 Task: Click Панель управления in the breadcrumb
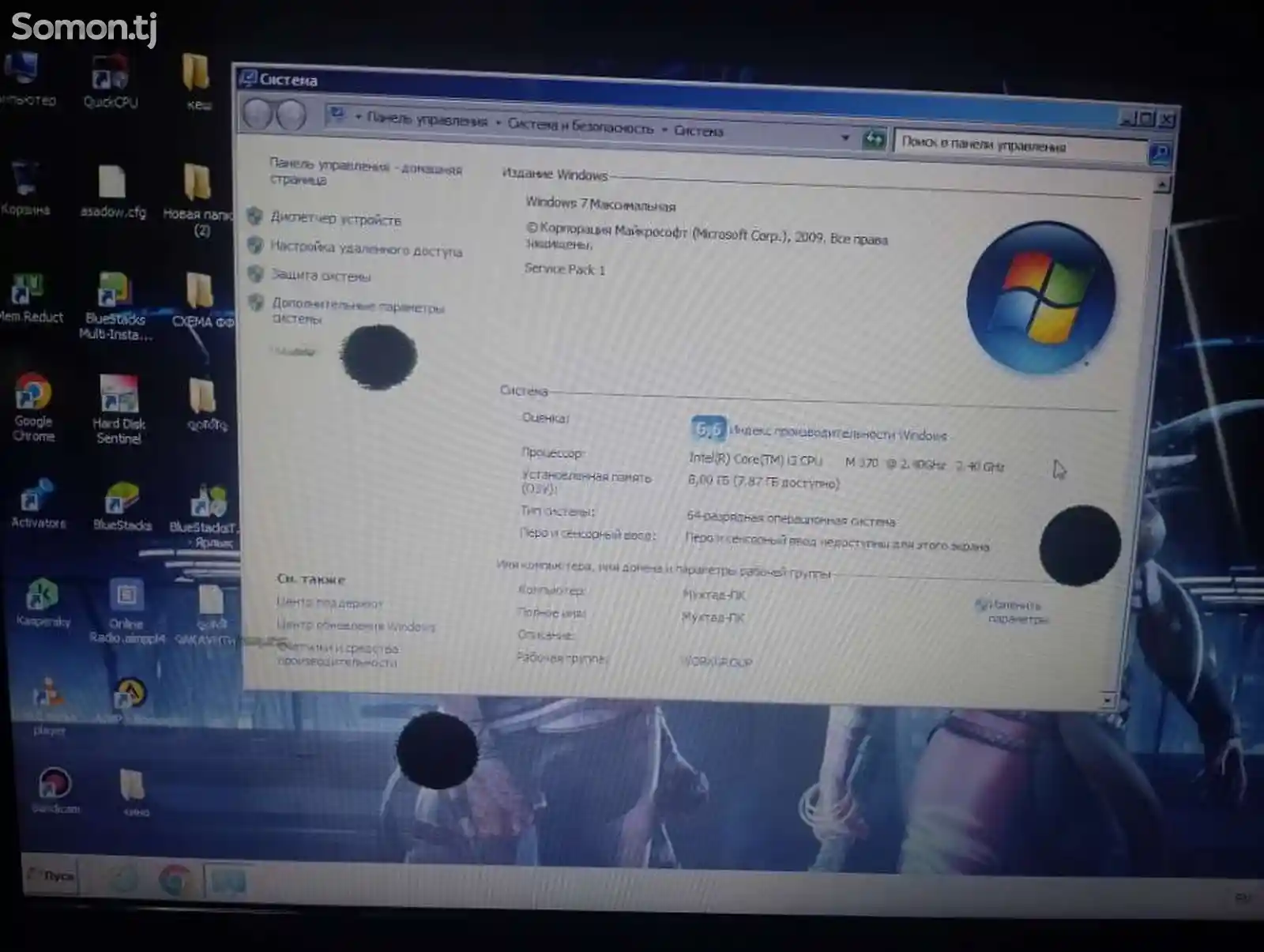tap(427, 119)
